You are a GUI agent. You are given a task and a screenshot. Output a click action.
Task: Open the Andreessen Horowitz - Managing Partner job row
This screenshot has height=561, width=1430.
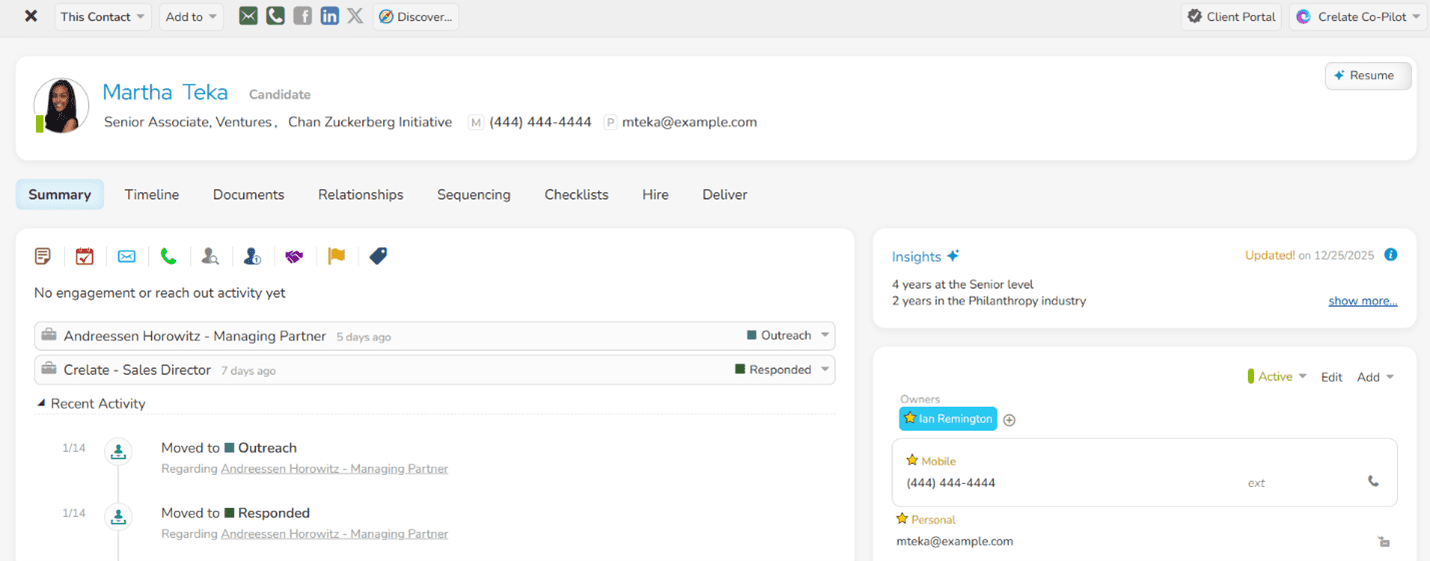point(435,336)
